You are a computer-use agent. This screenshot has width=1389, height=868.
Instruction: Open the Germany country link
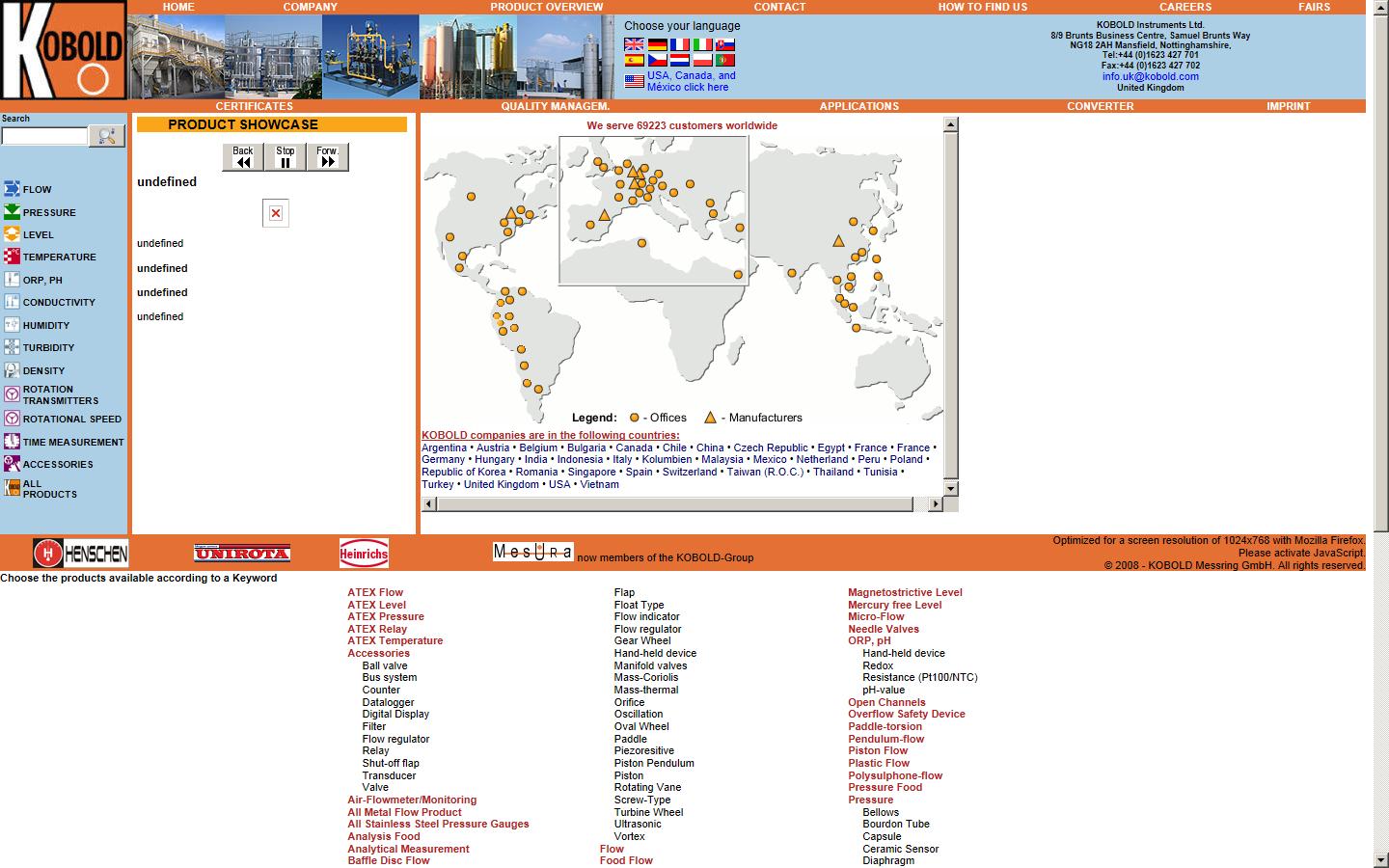click(x=443, y=459)
